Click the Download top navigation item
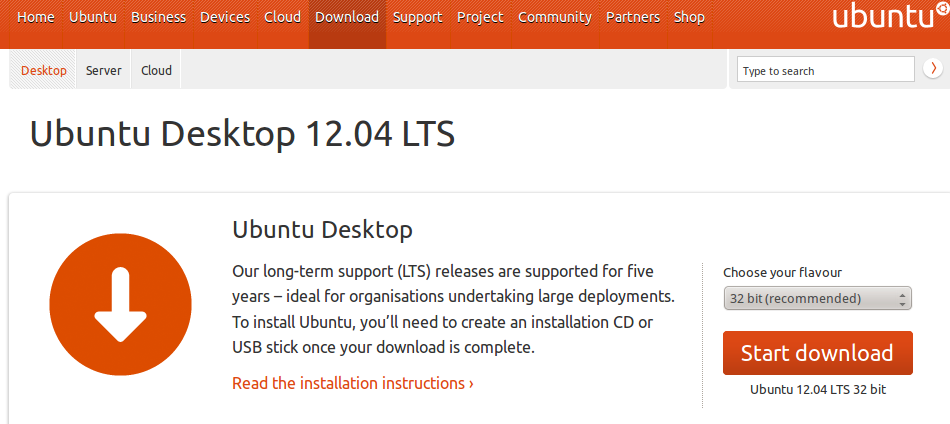The height and width of the screenshot is (424, 950). (346, 17)
